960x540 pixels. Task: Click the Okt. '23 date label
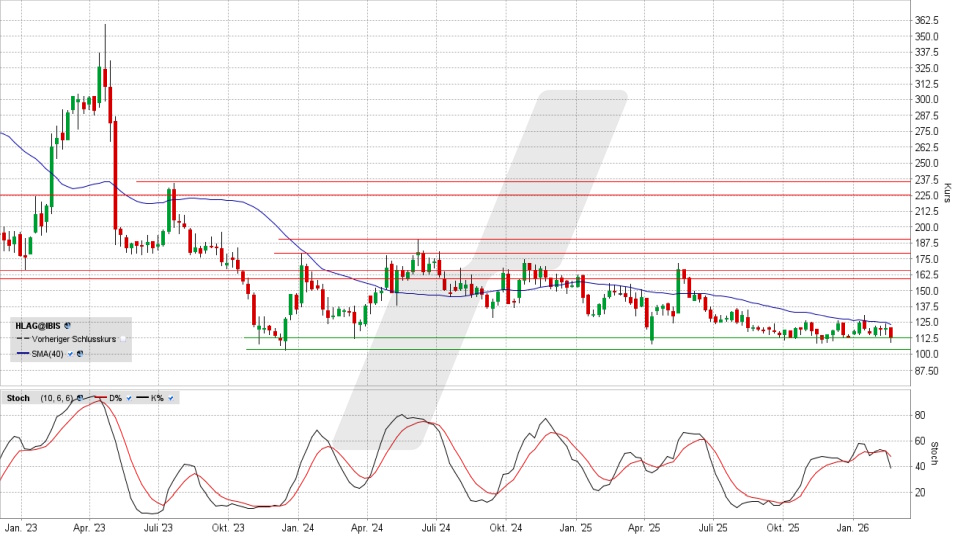228,528
